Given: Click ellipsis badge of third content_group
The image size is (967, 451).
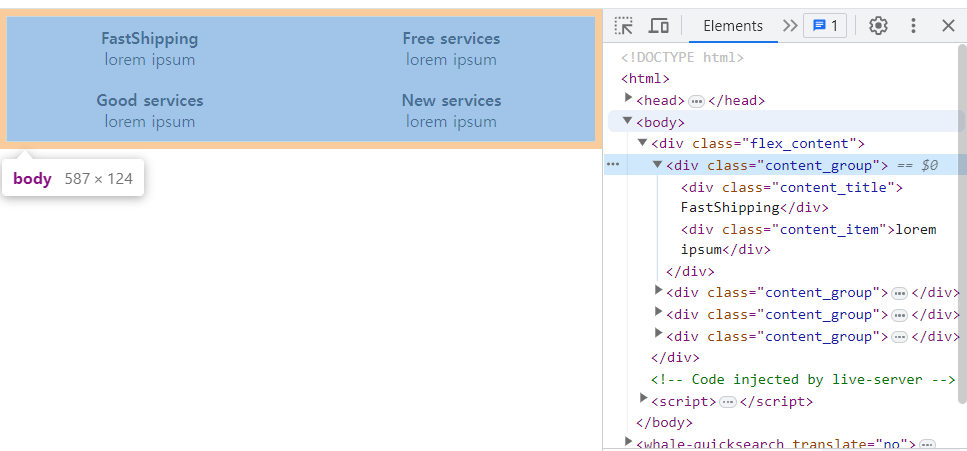Looking at the screenshot, I should 899,315.
